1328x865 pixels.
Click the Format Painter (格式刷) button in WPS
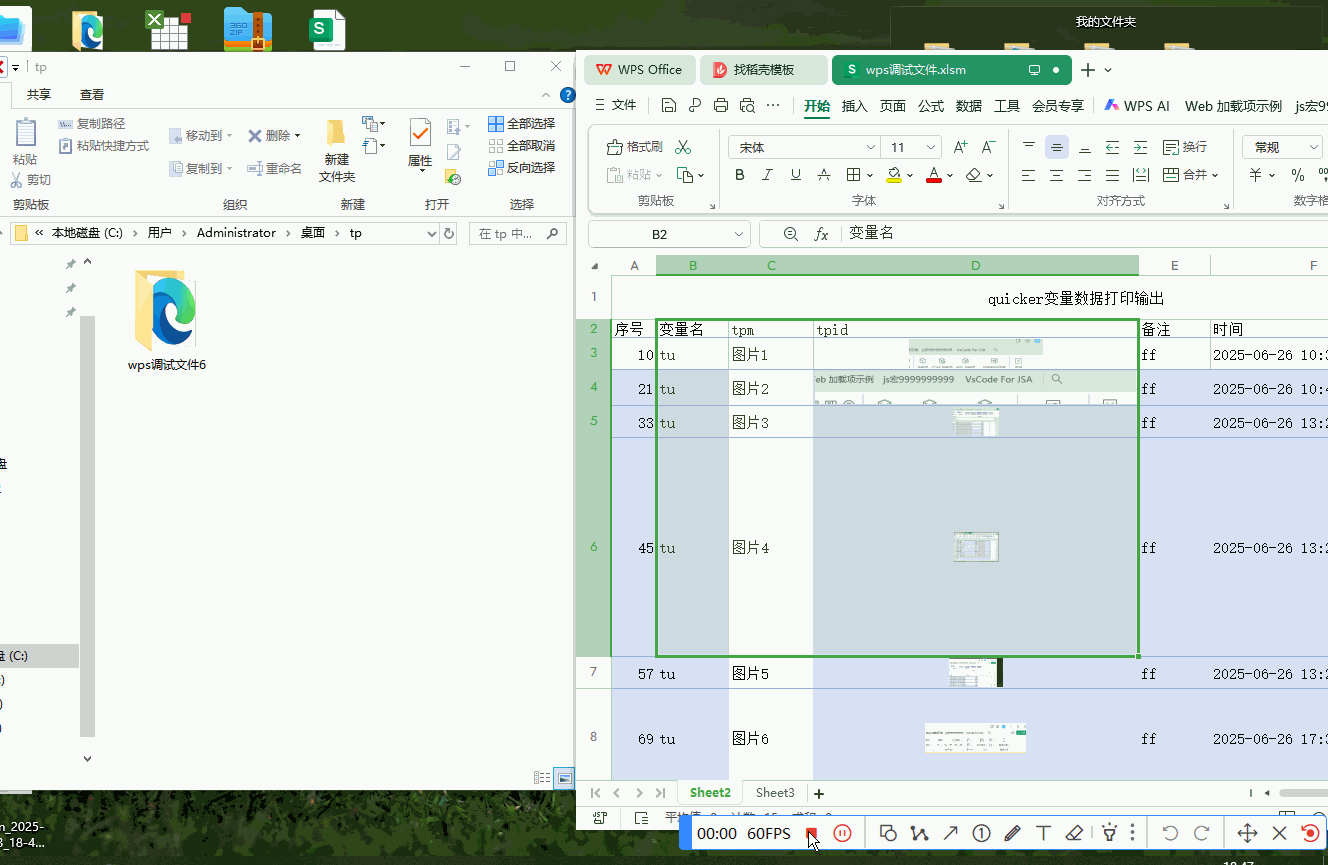coord(635,147)
